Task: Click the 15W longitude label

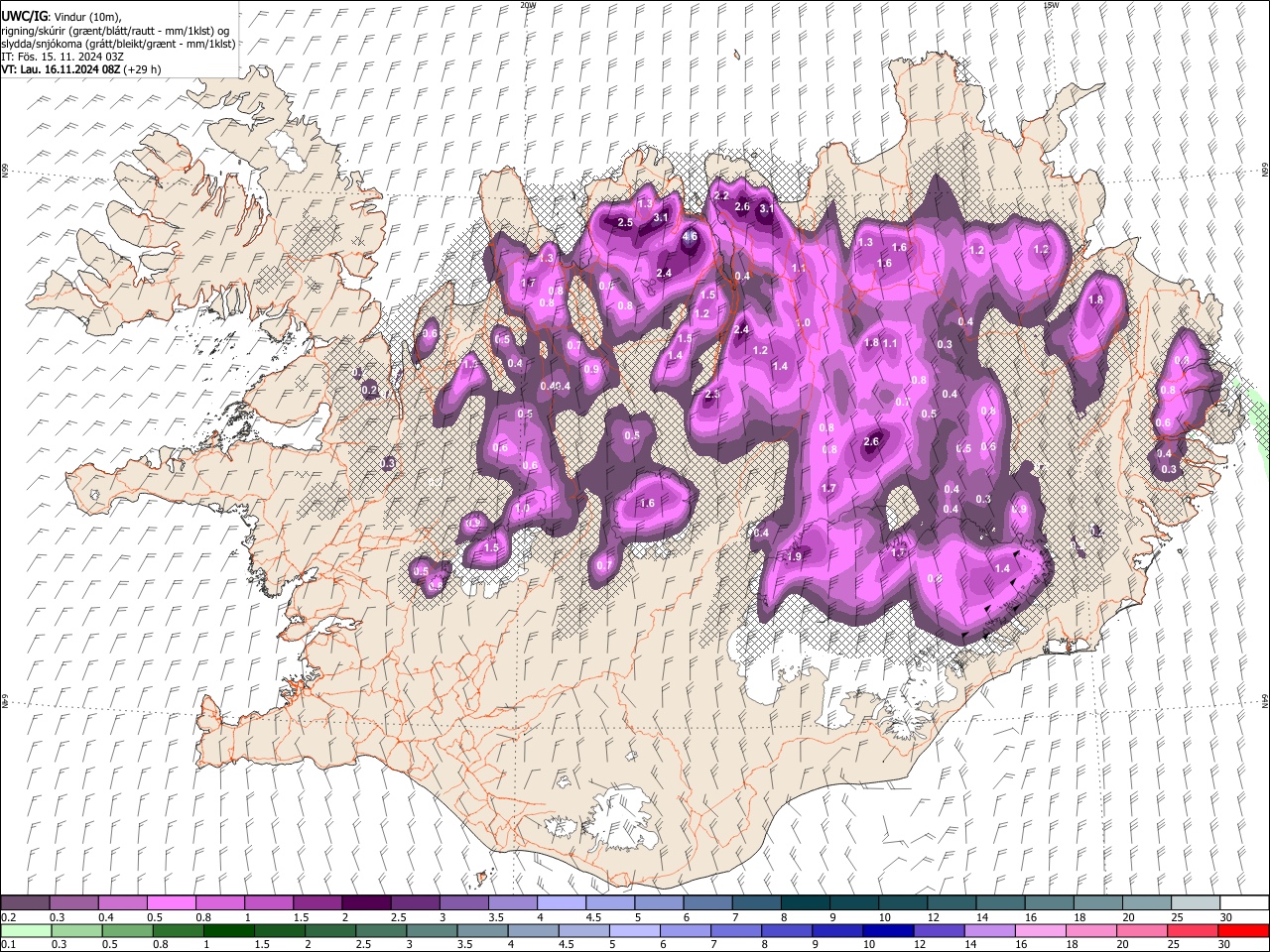Action: (1051, 5)
